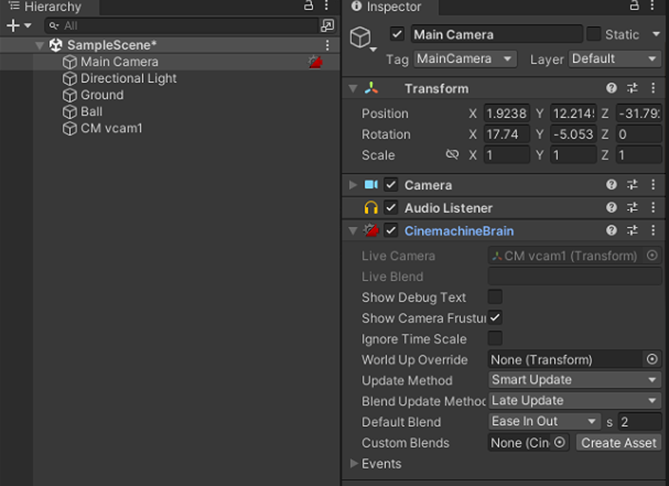Open SampleScene row options menu
Image resolution: width=669 pixels, height=486 pixels.
click(327, 45)
